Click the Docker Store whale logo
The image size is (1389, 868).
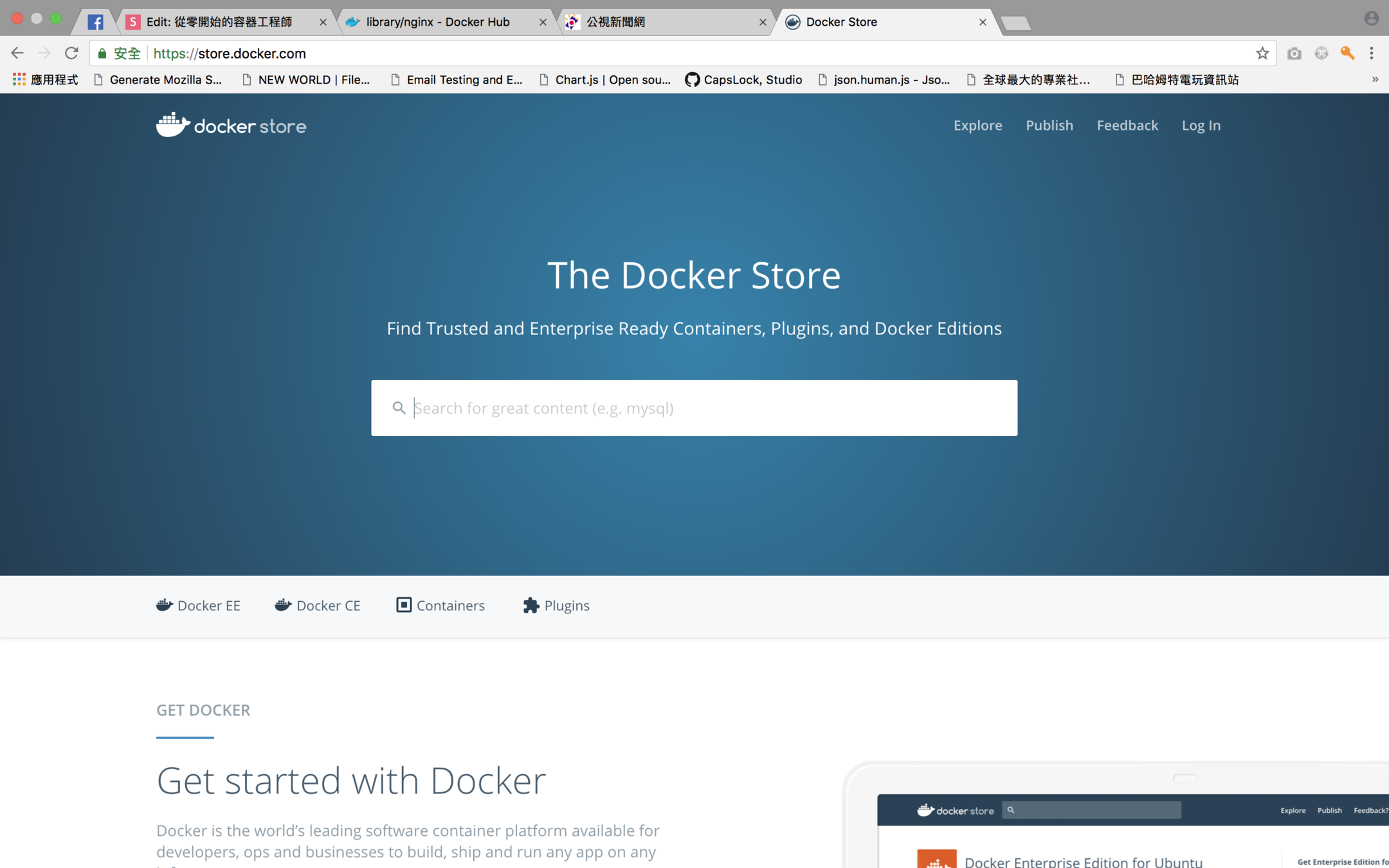172,125
